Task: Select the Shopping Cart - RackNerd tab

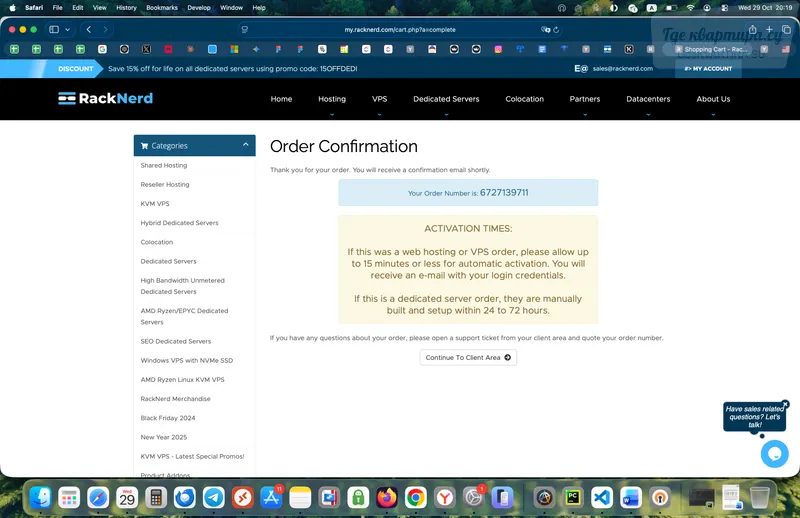Action: [x=712, y=49]
